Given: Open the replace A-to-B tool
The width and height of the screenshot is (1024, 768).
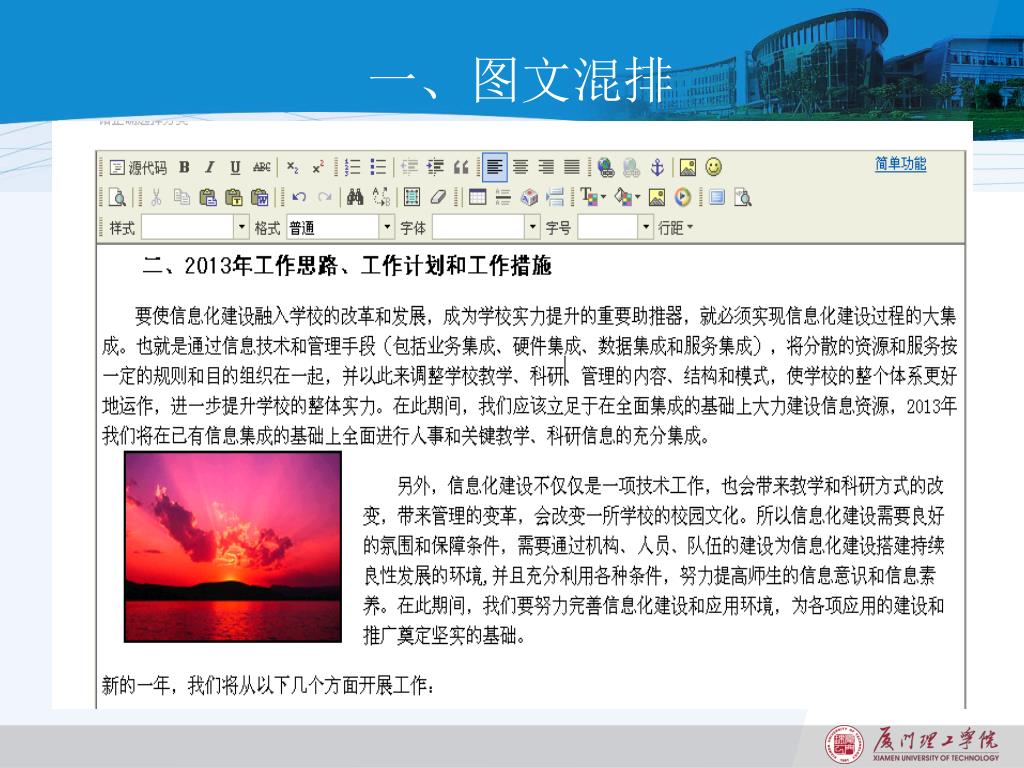Looking at the screenshot, I should [381, 197].
